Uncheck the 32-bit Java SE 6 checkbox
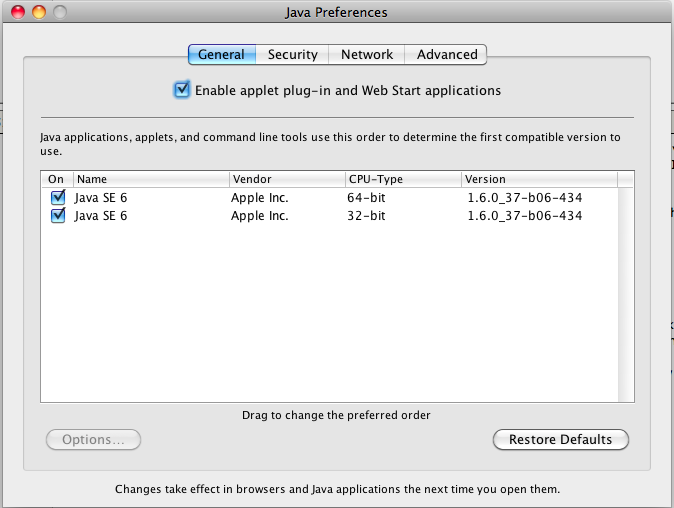 click(58, 215)
